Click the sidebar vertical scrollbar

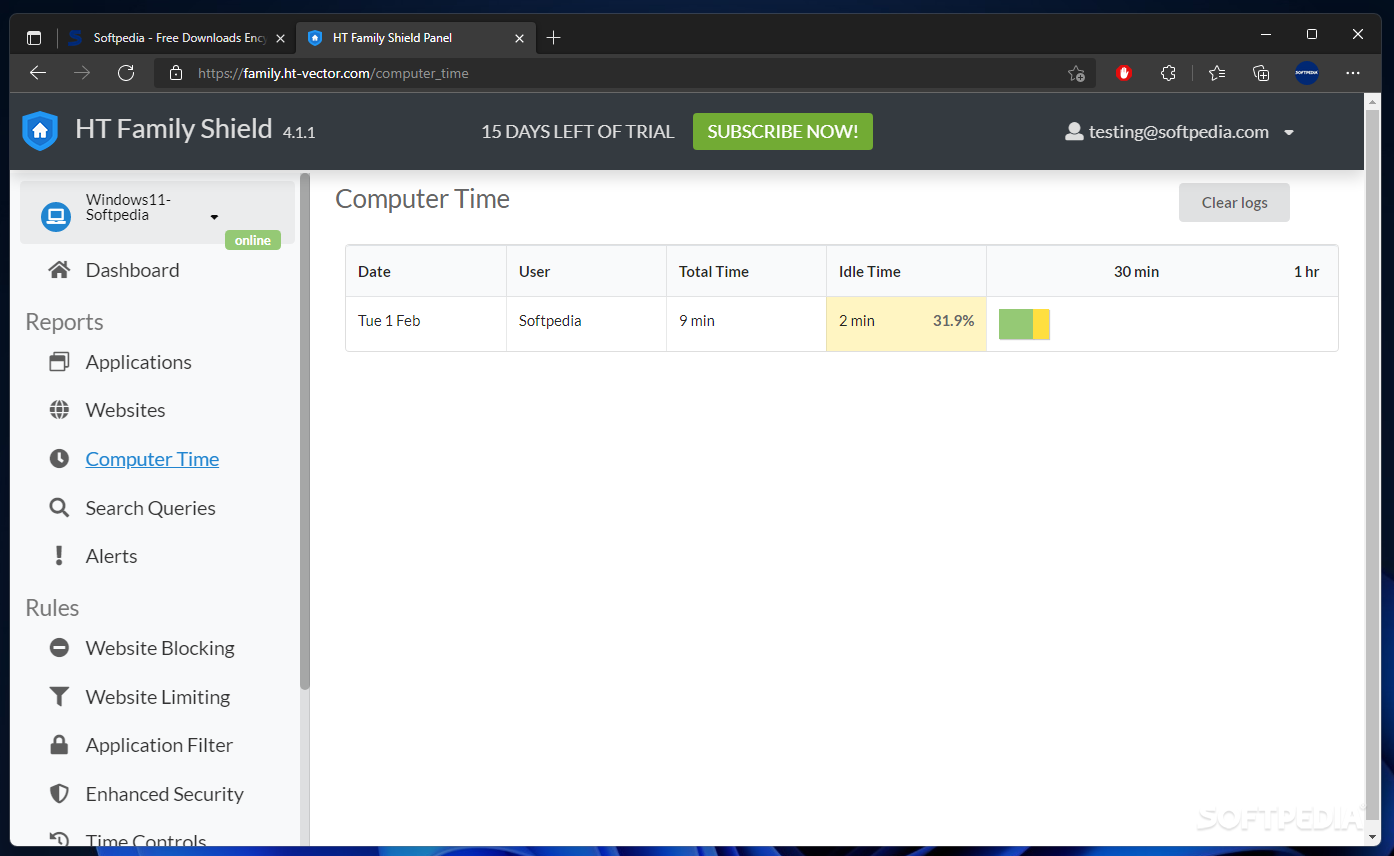tap(304, 432)
